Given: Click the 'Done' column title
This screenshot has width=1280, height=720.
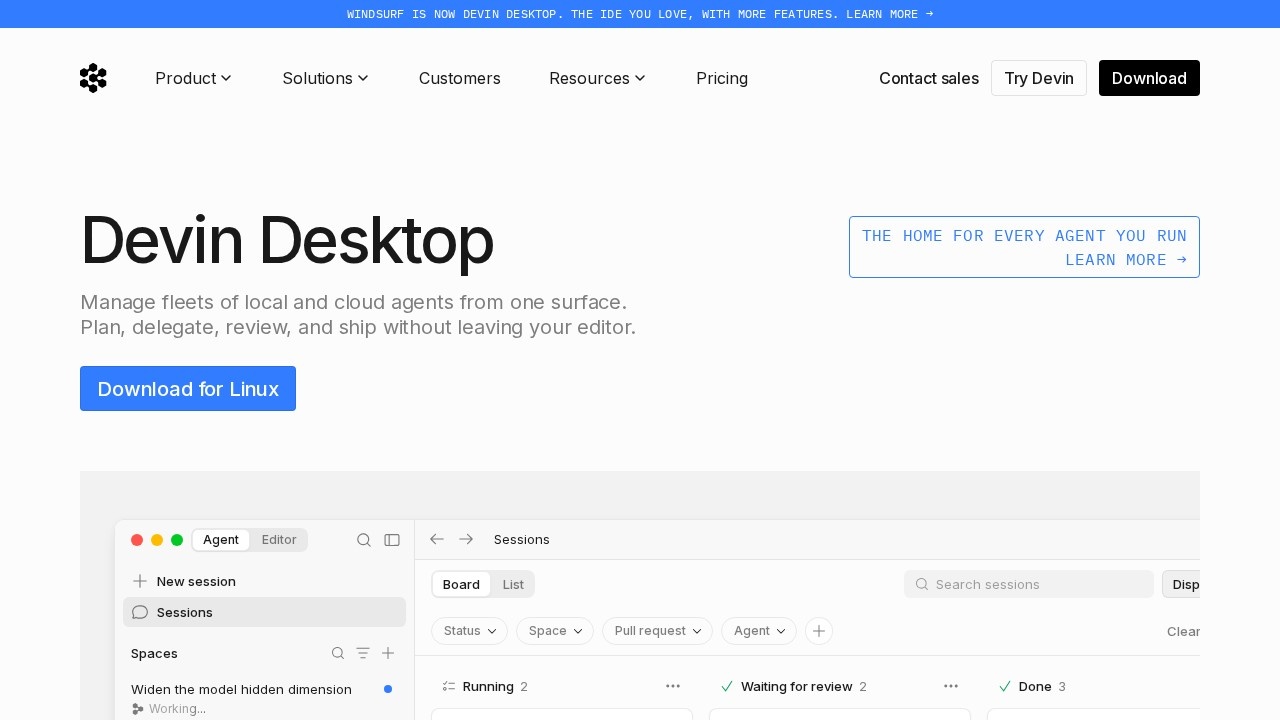Looking at the screenshot, I should 1035,686.
